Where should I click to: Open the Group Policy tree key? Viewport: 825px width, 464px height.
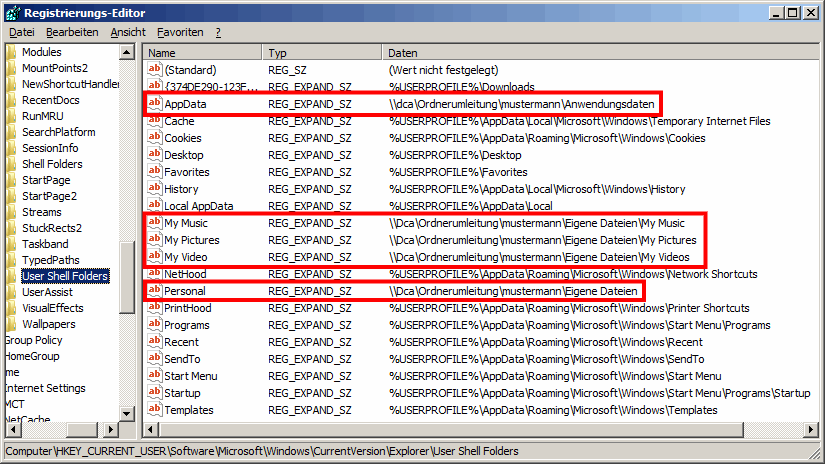click(34, 340)
